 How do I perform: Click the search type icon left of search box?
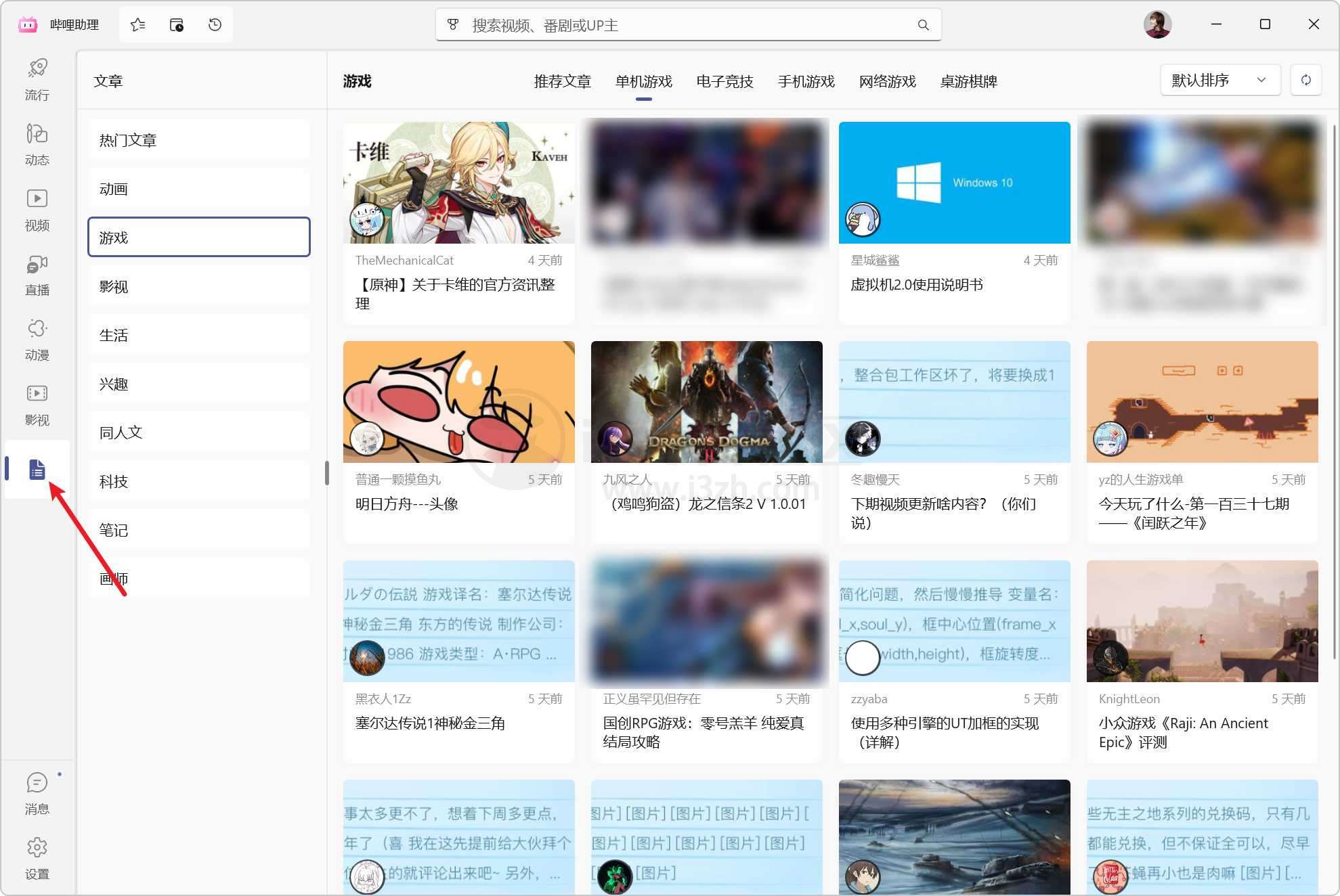pos(453,25)
